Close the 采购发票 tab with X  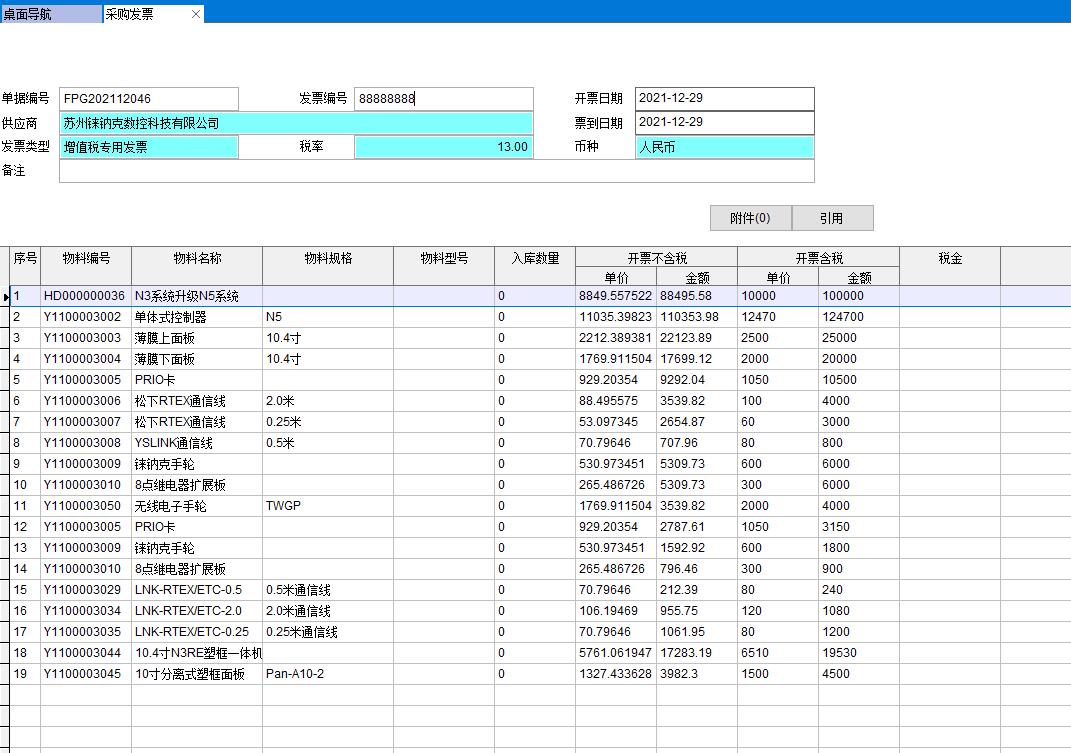196,14
